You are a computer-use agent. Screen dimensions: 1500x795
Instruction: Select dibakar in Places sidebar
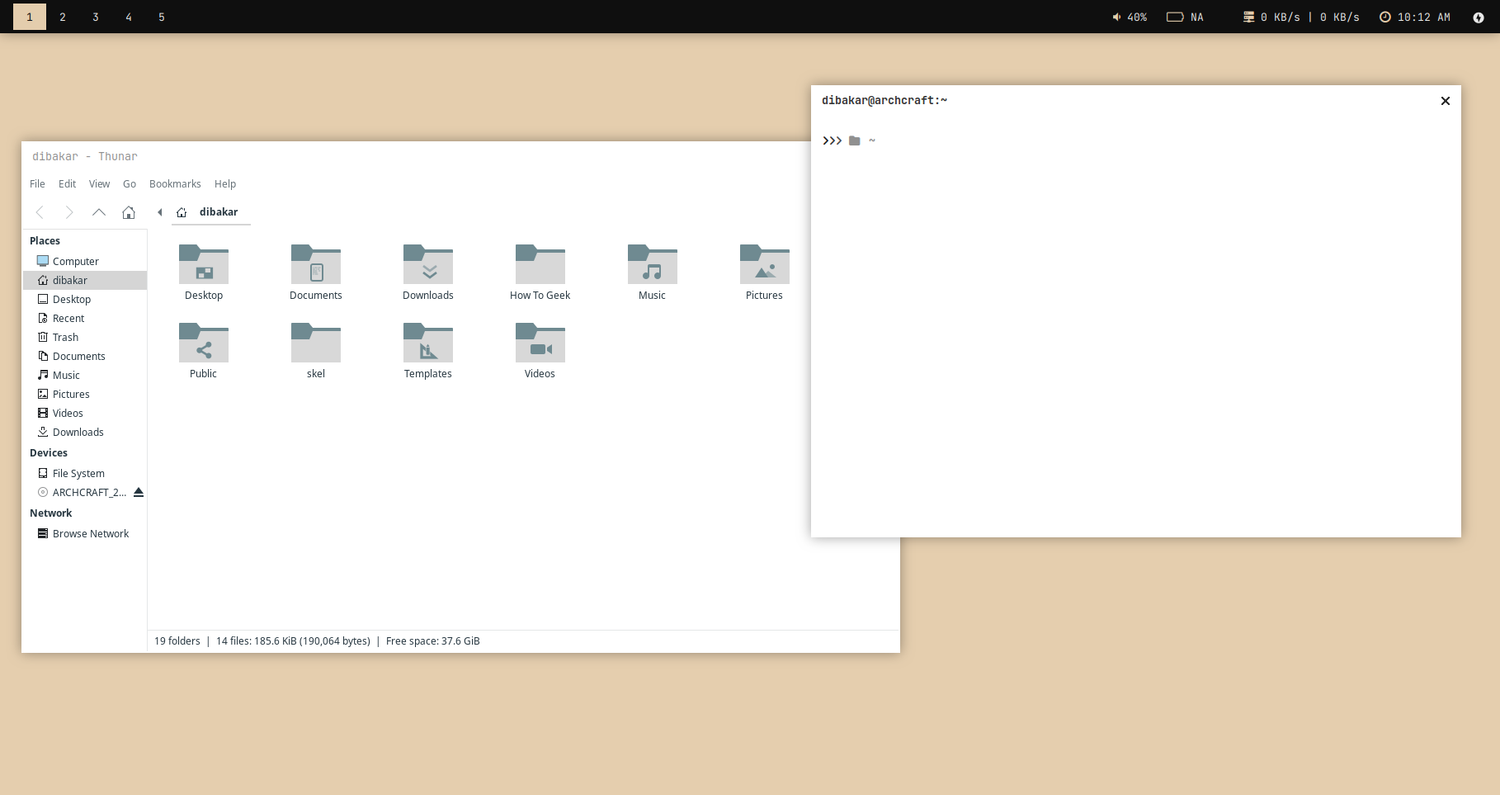point(85,280)
